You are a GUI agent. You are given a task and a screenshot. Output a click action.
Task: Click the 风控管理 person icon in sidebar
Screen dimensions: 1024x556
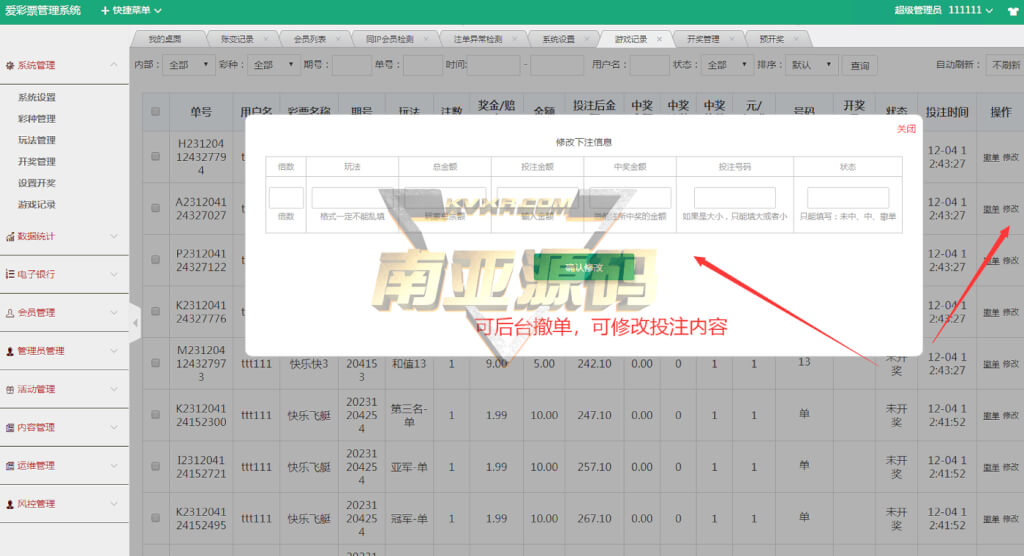tap(10, 504)
